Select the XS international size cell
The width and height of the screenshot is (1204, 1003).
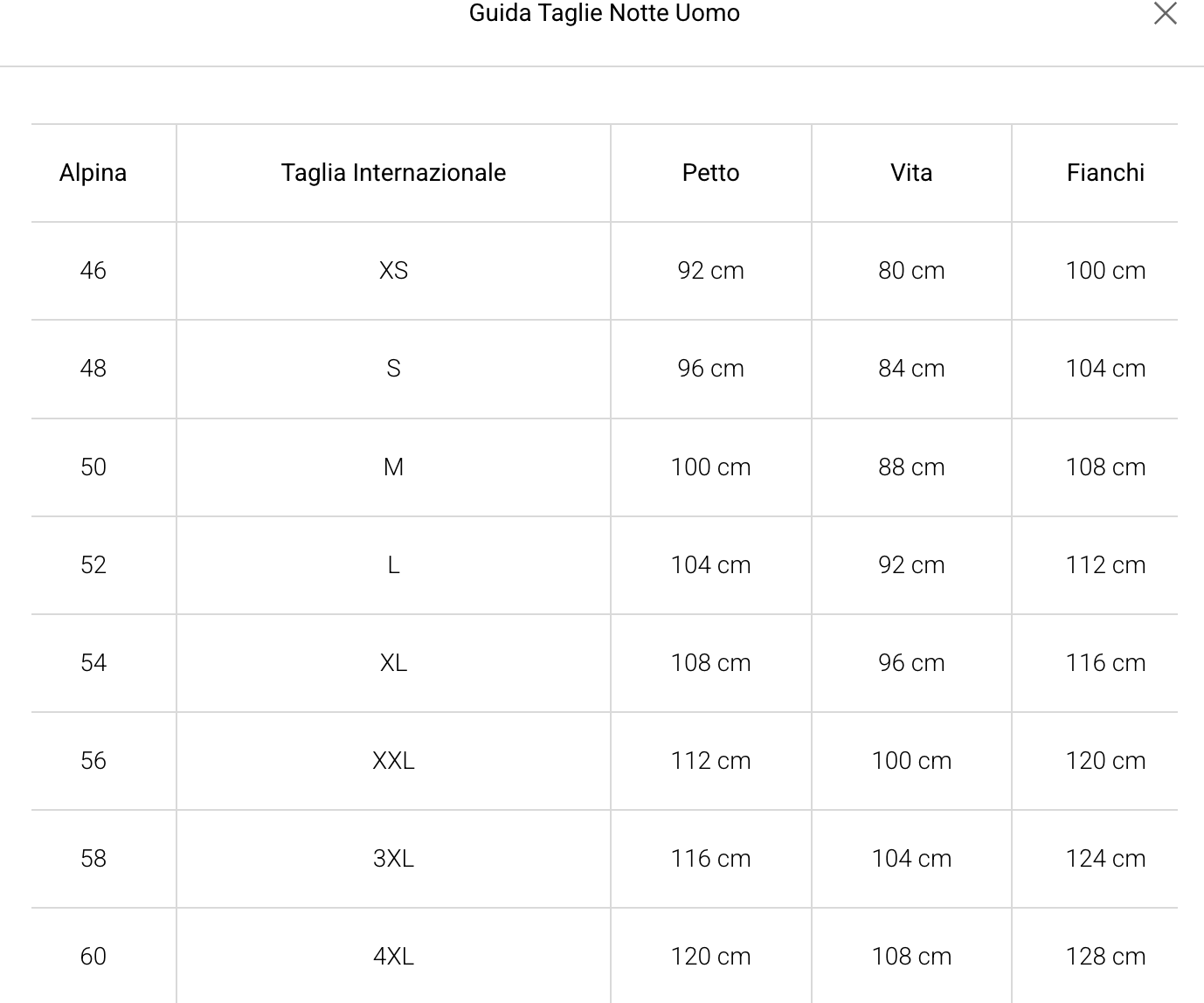(393, 271)
